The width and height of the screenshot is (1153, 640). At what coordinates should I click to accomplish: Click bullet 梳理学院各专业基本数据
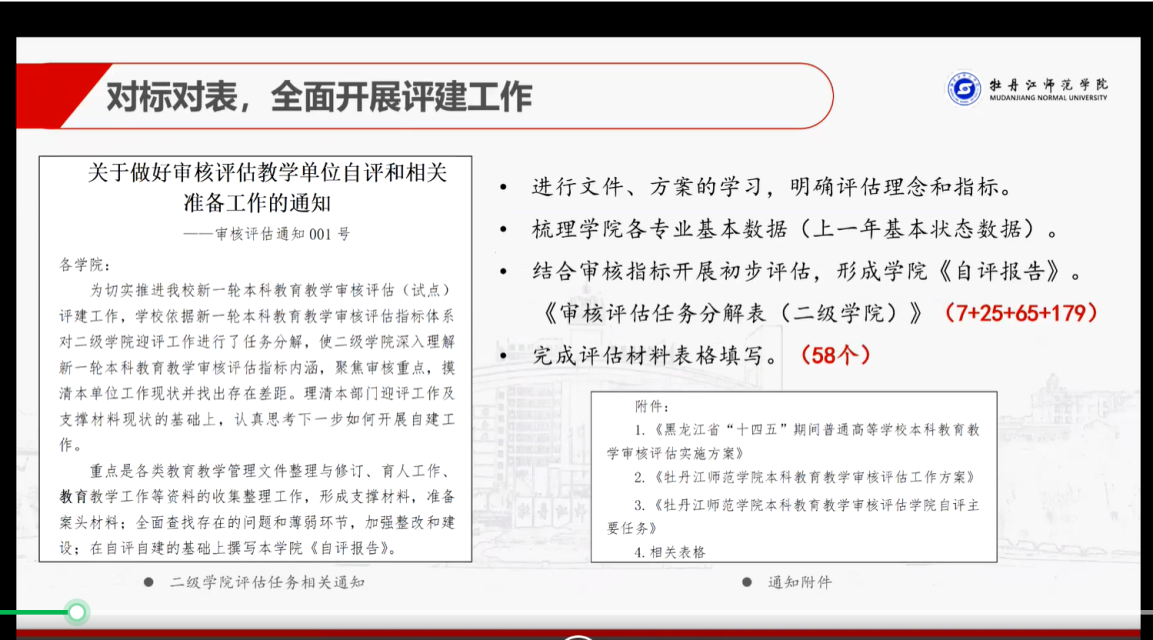[795, 229]
